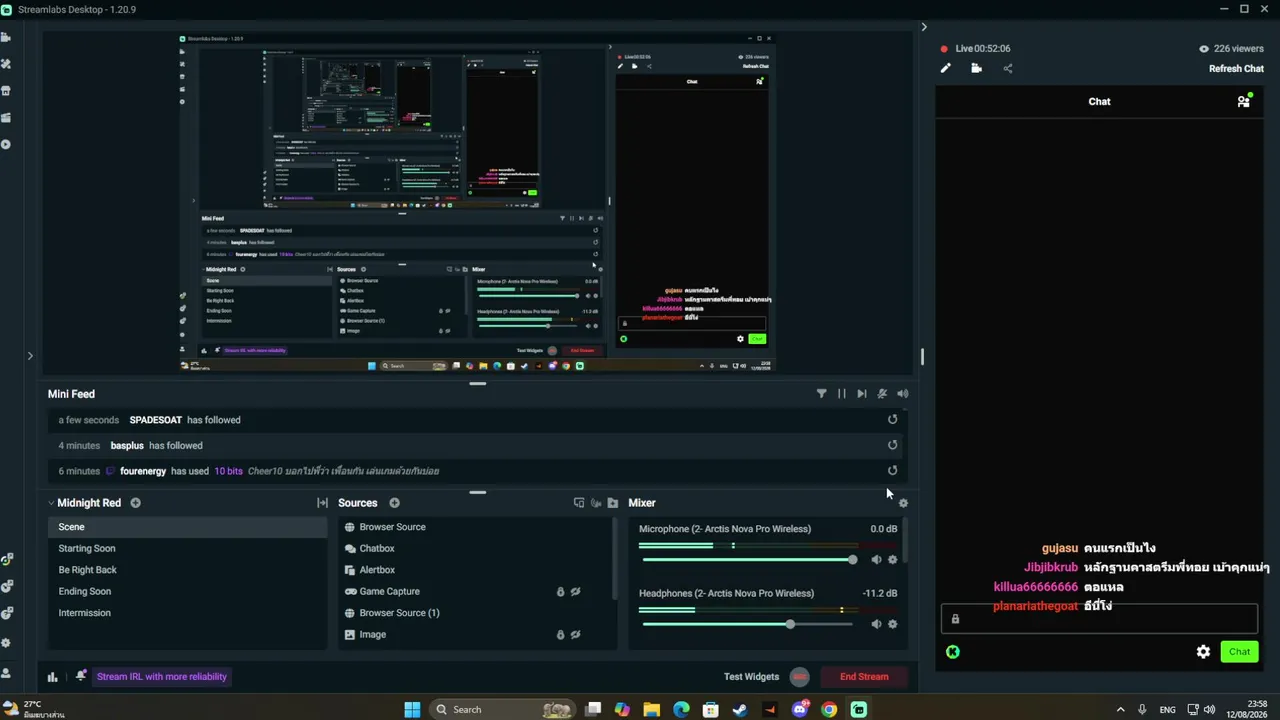Open the Themes icon in the left sidebar

click(5, 64)
